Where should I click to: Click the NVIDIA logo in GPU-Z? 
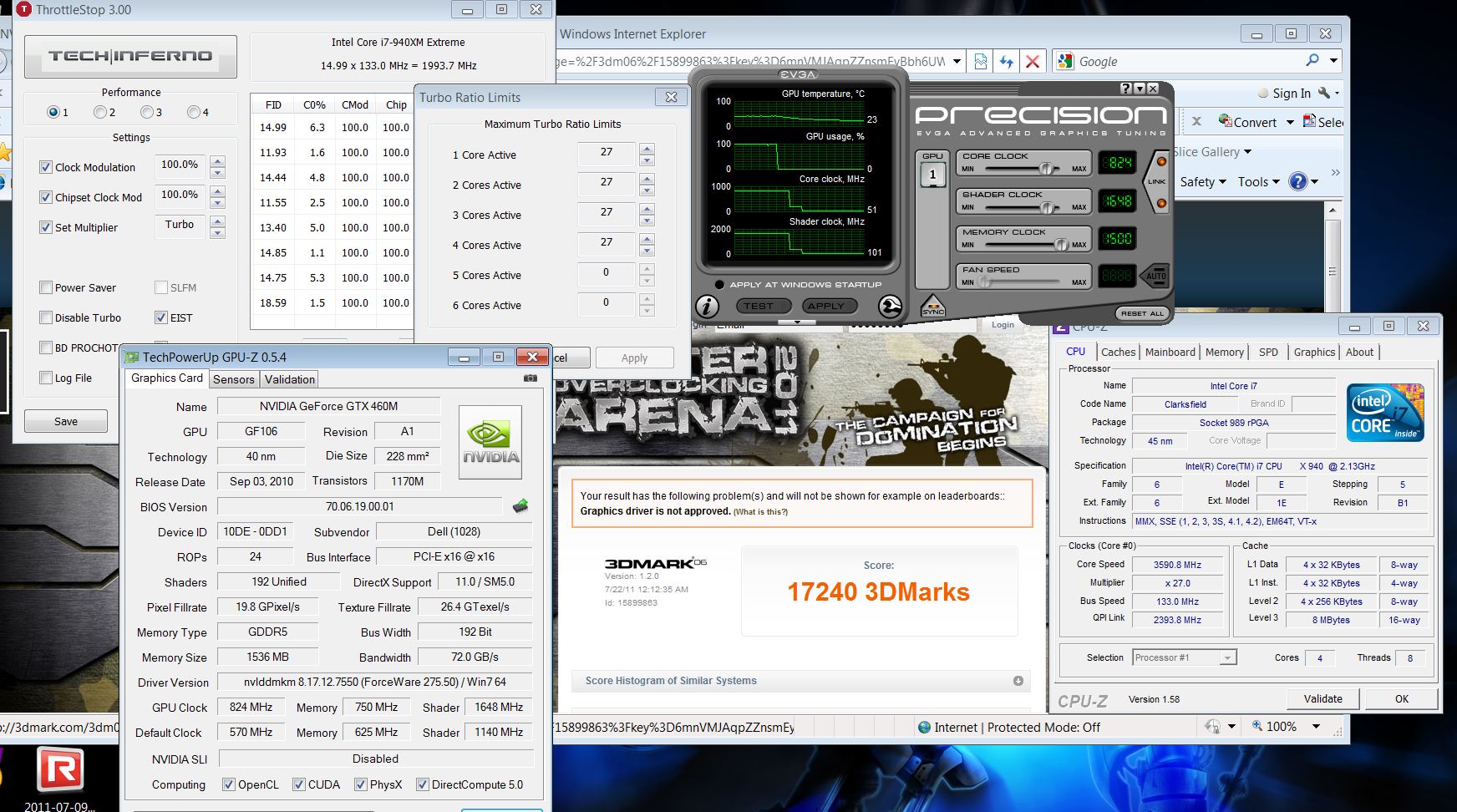point(490,442)
